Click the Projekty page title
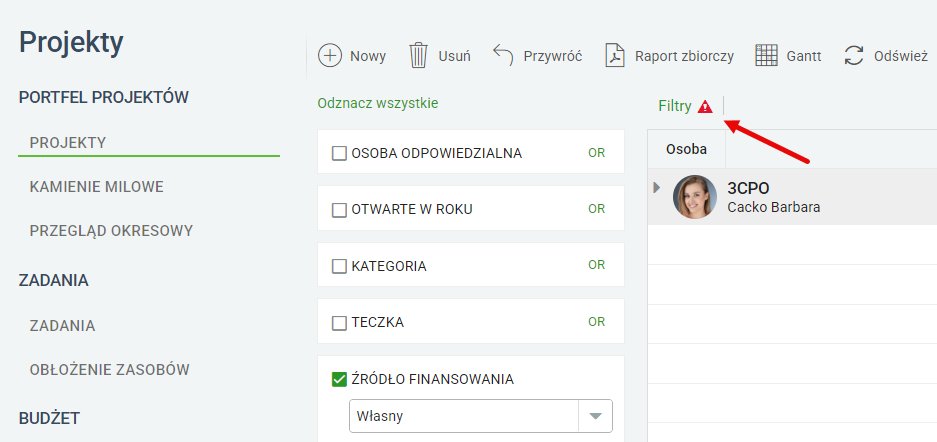 (x=71, y=42)
